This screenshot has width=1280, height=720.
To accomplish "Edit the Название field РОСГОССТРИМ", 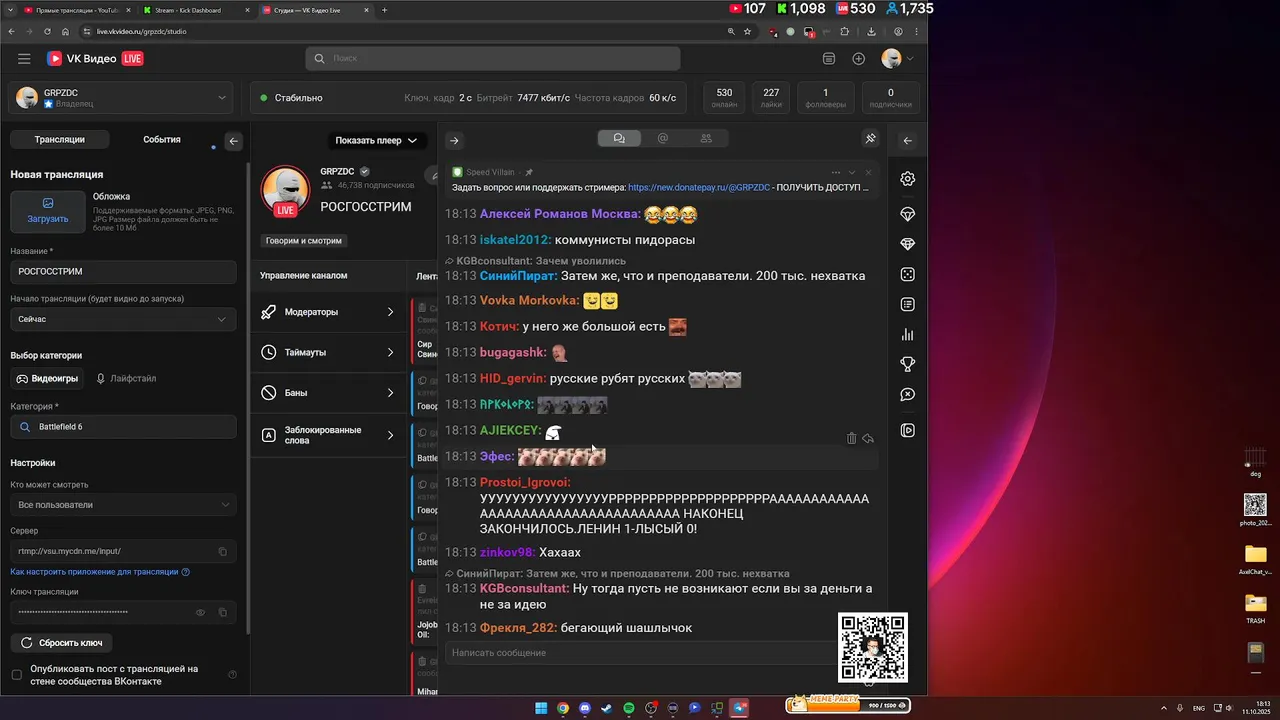I will tap(124, 271).
